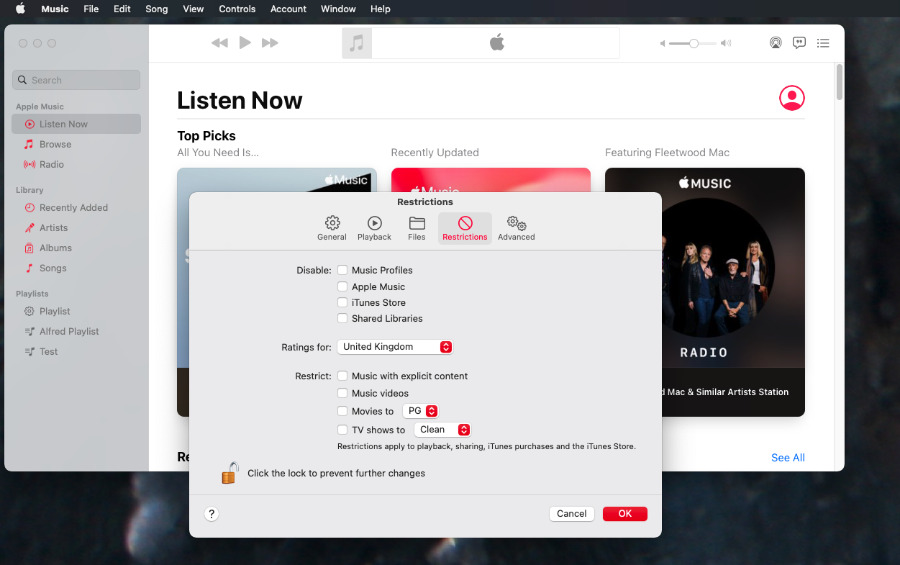Open the help question mark button

(x=211, y=514)
